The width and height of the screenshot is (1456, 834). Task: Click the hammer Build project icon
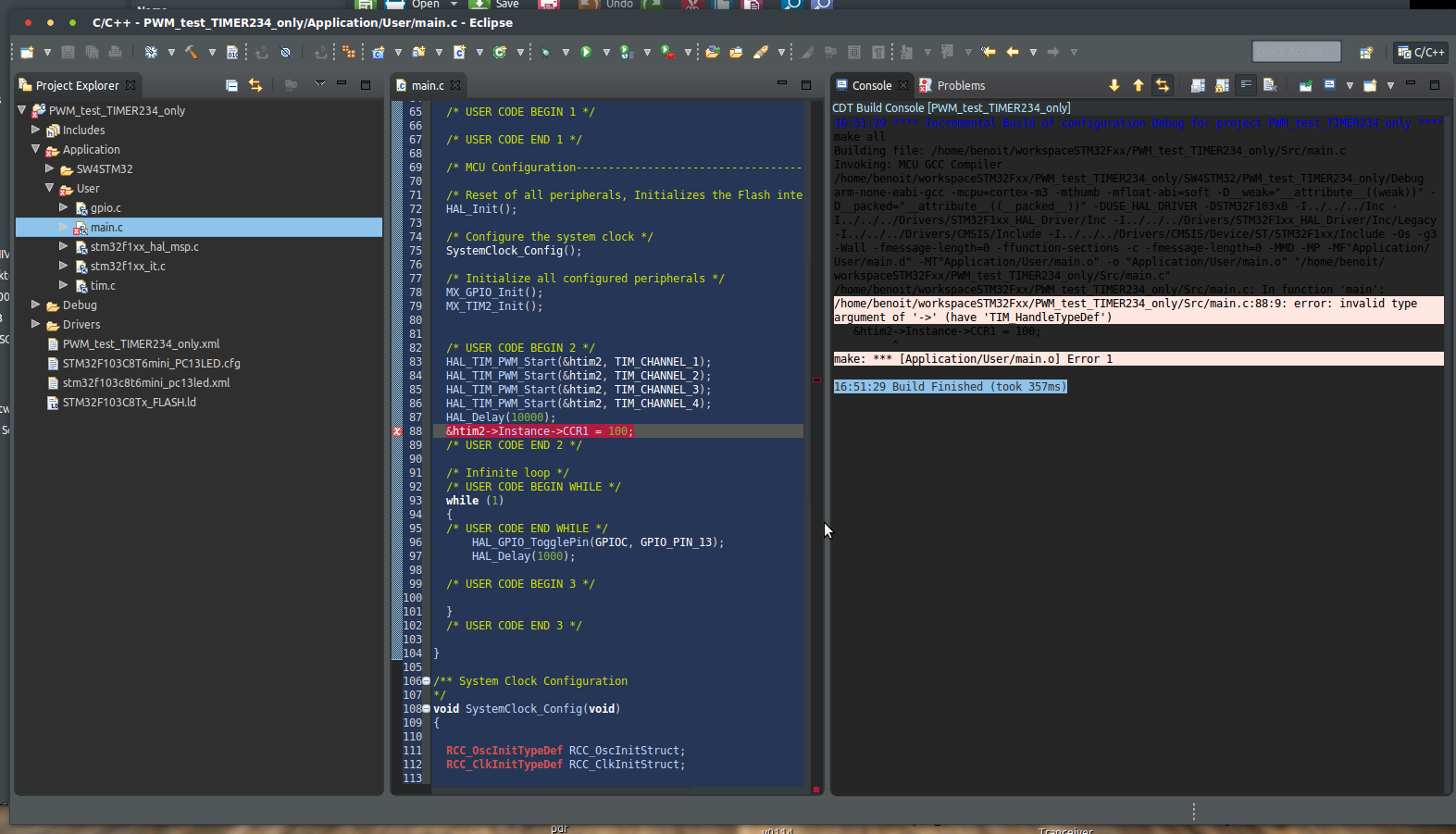click(x=192, y=52)
